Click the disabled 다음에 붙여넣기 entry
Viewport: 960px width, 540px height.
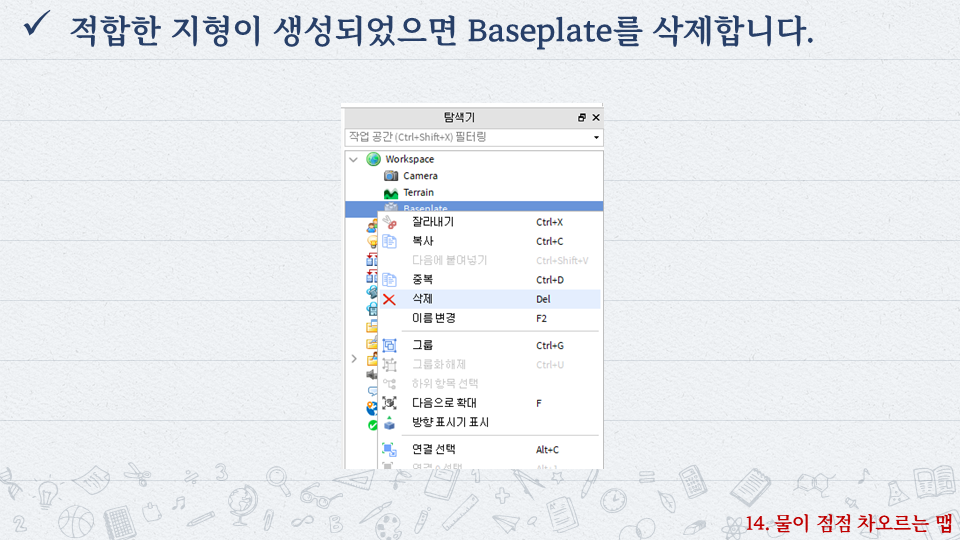[x=489, y=260]
